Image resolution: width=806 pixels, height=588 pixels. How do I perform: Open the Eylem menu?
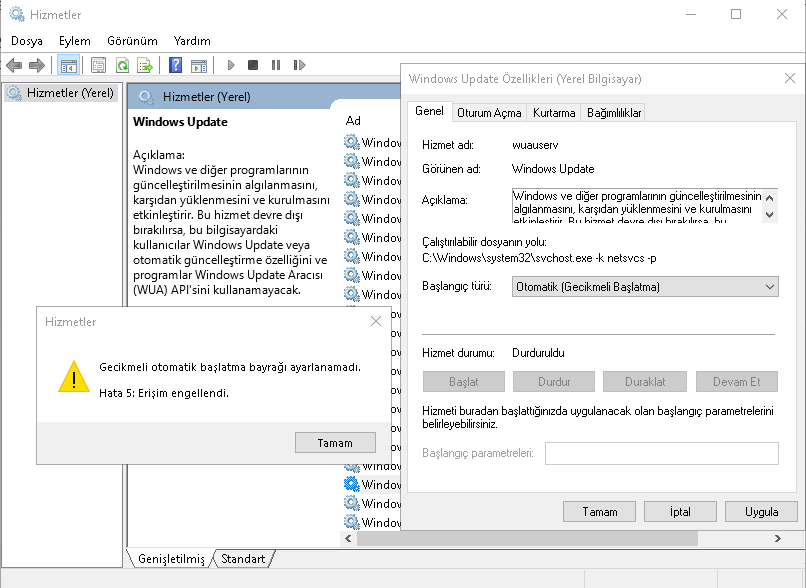pyautogui.click(x=75, y=41)
